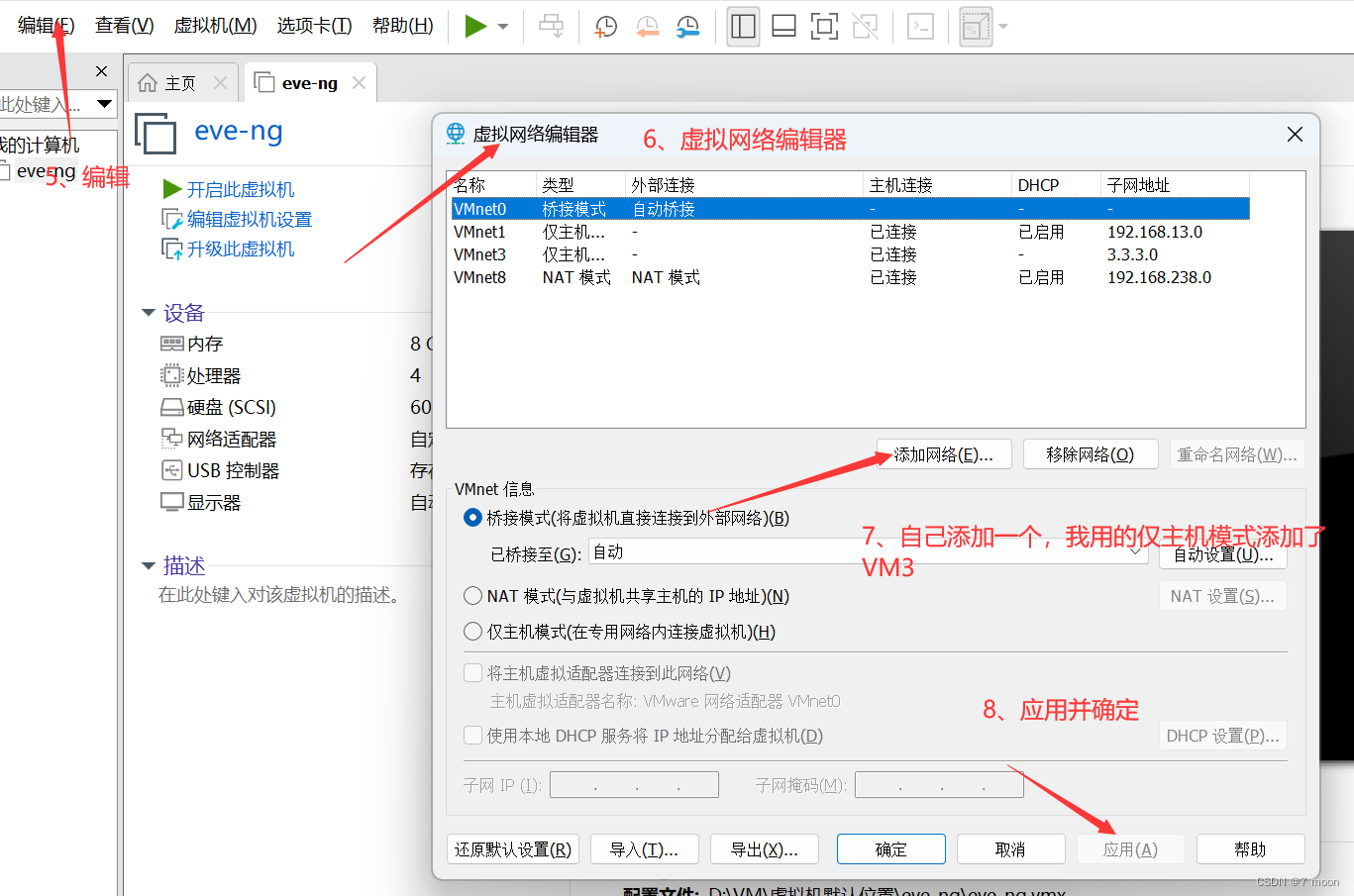Open the stretch display dropdown arrow
The height and width of the screenshot is (896, 1354).
1003,27
